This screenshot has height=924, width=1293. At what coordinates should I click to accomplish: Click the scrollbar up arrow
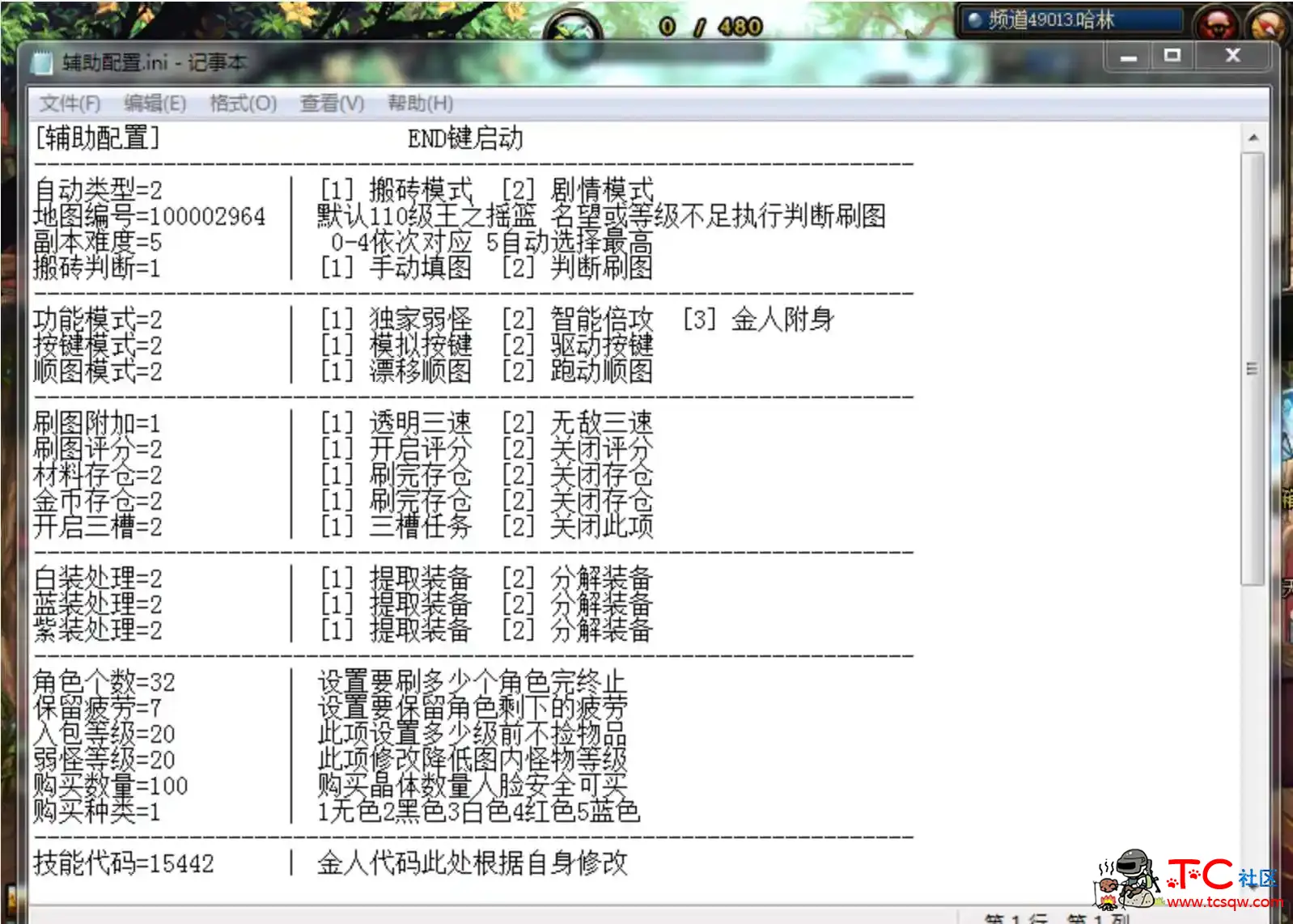click(1253, 138)
